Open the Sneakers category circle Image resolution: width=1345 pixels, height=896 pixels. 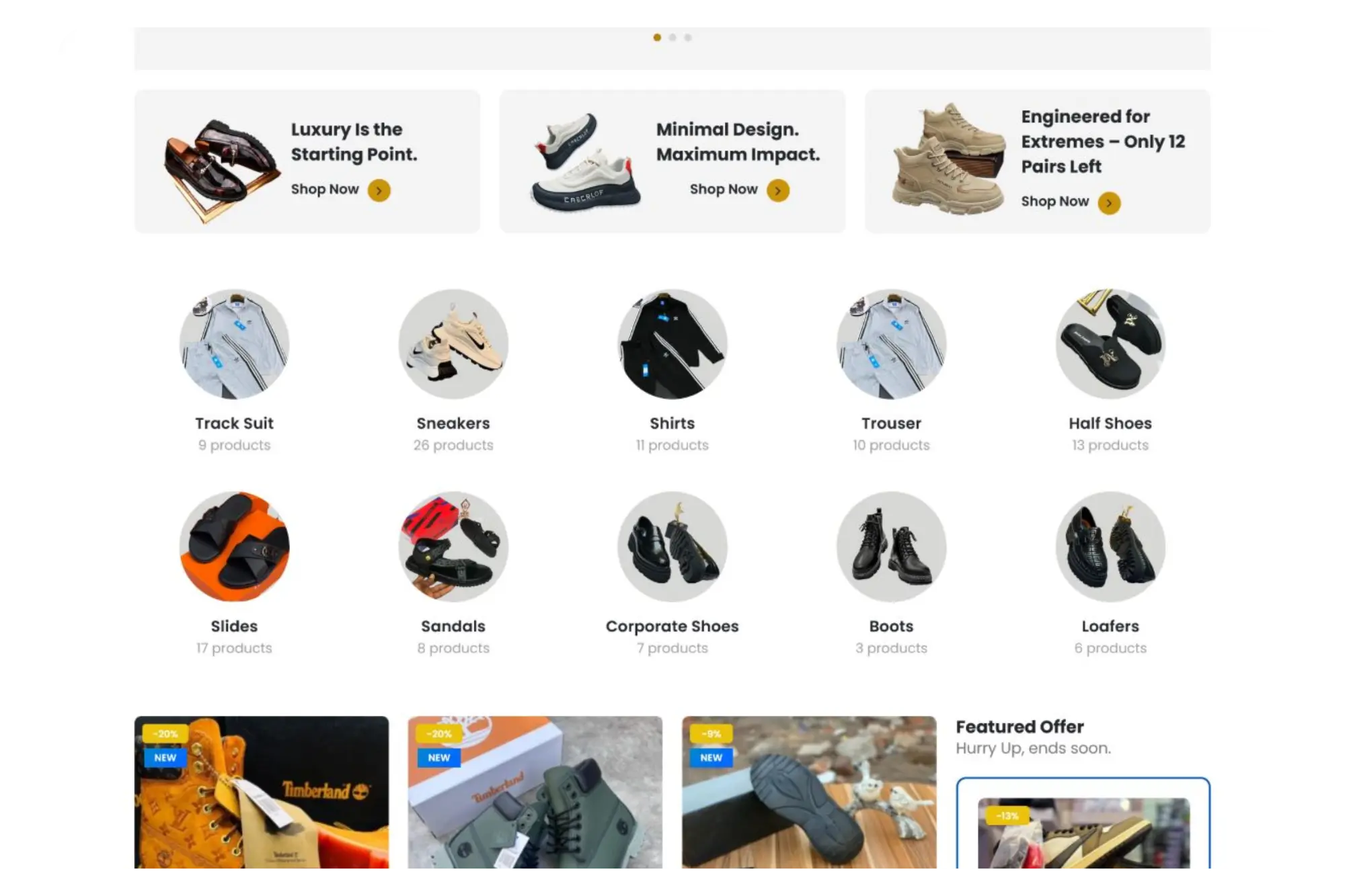click(453, 344)
